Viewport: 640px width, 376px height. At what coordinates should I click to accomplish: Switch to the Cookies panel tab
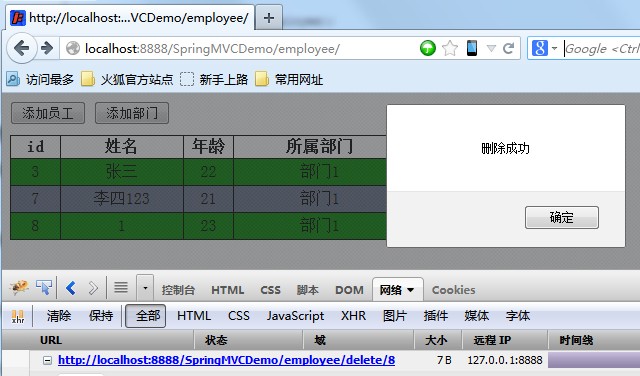pyautogui.click(x=453, y=290)
